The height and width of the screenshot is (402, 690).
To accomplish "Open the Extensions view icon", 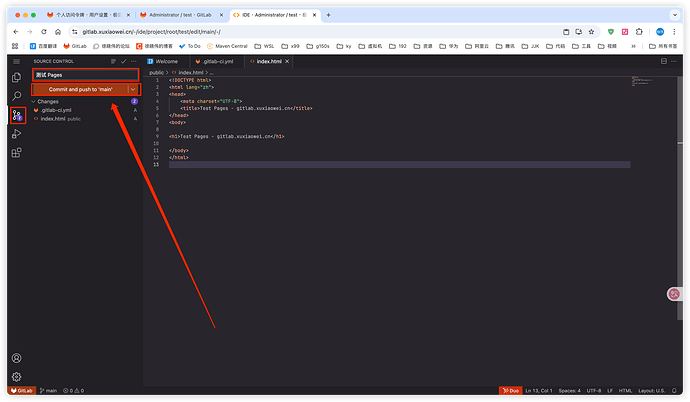I will [16, 153].
